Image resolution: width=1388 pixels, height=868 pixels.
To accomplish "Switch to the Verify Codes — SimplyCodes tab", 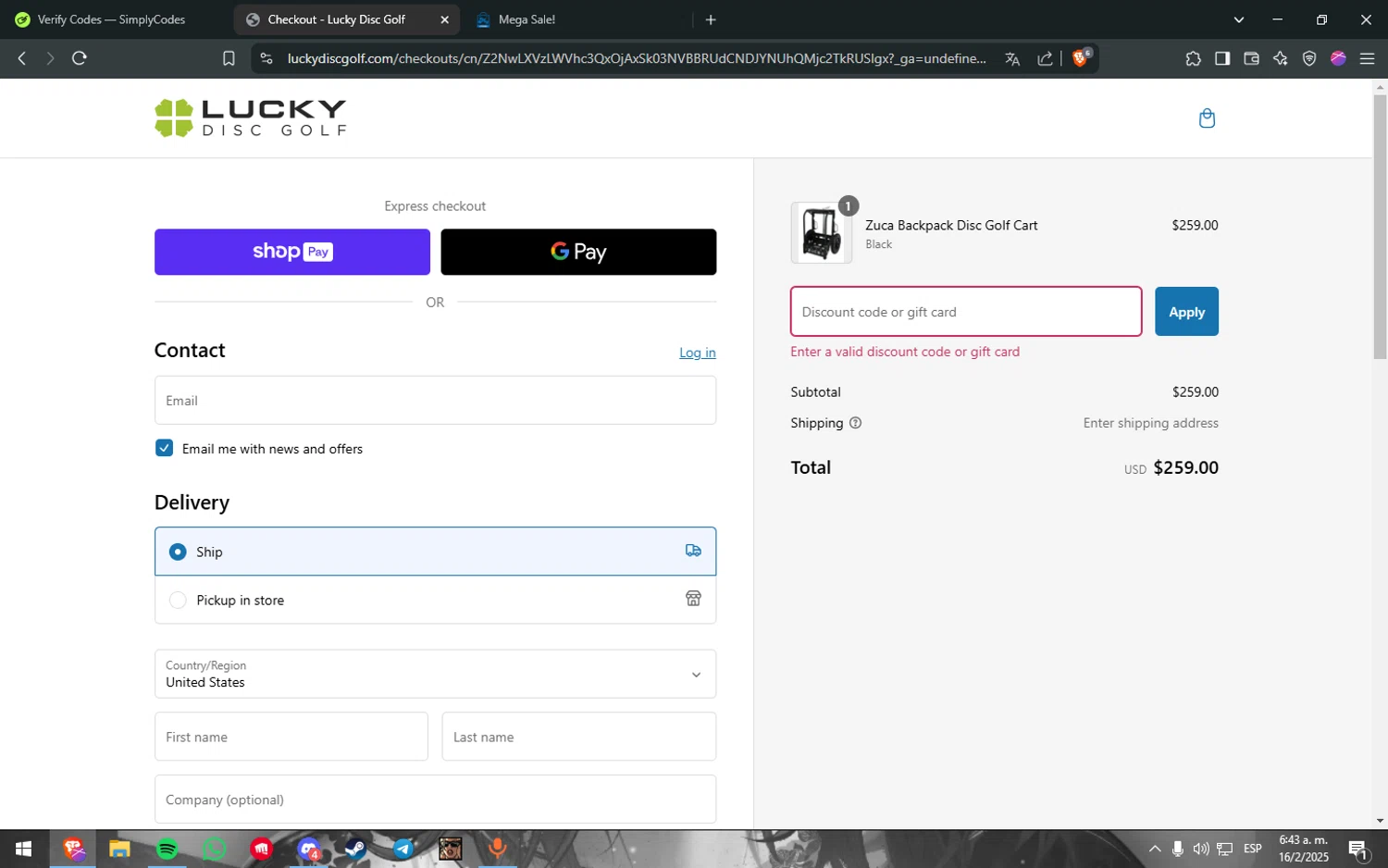I will [x=111, y=19].
